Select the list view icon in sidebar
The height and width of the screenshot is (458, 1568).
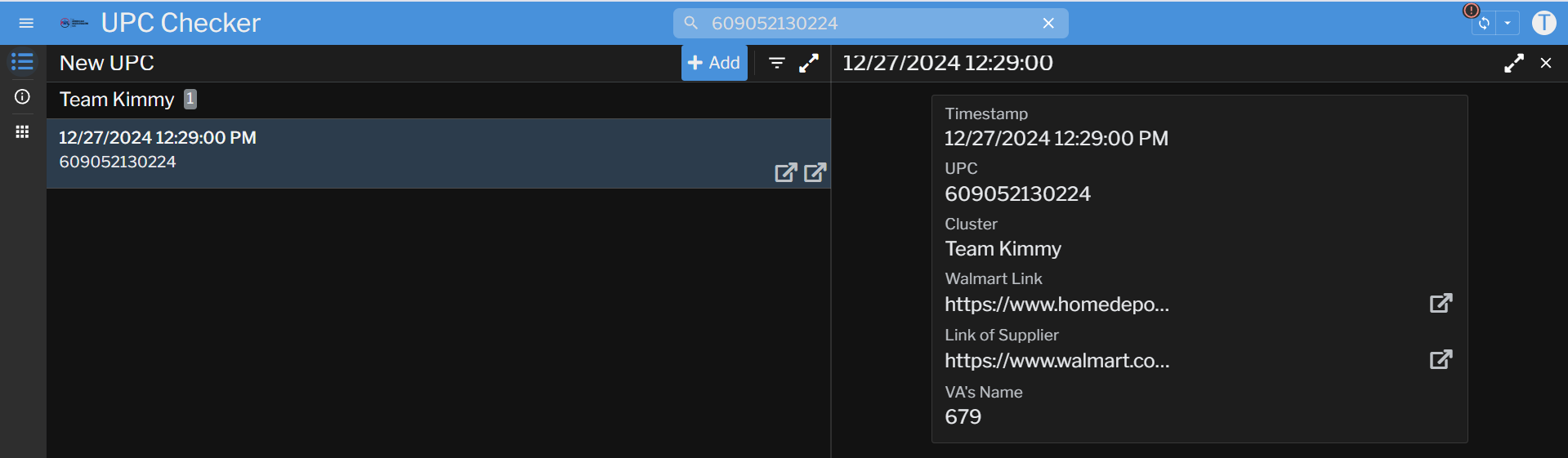click(x=23, y=62)
